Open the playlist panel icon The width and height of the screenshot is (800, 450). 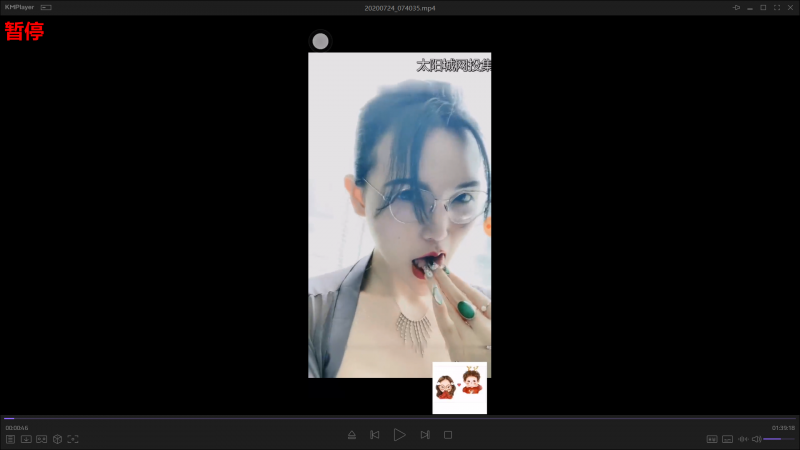point(10,439)
